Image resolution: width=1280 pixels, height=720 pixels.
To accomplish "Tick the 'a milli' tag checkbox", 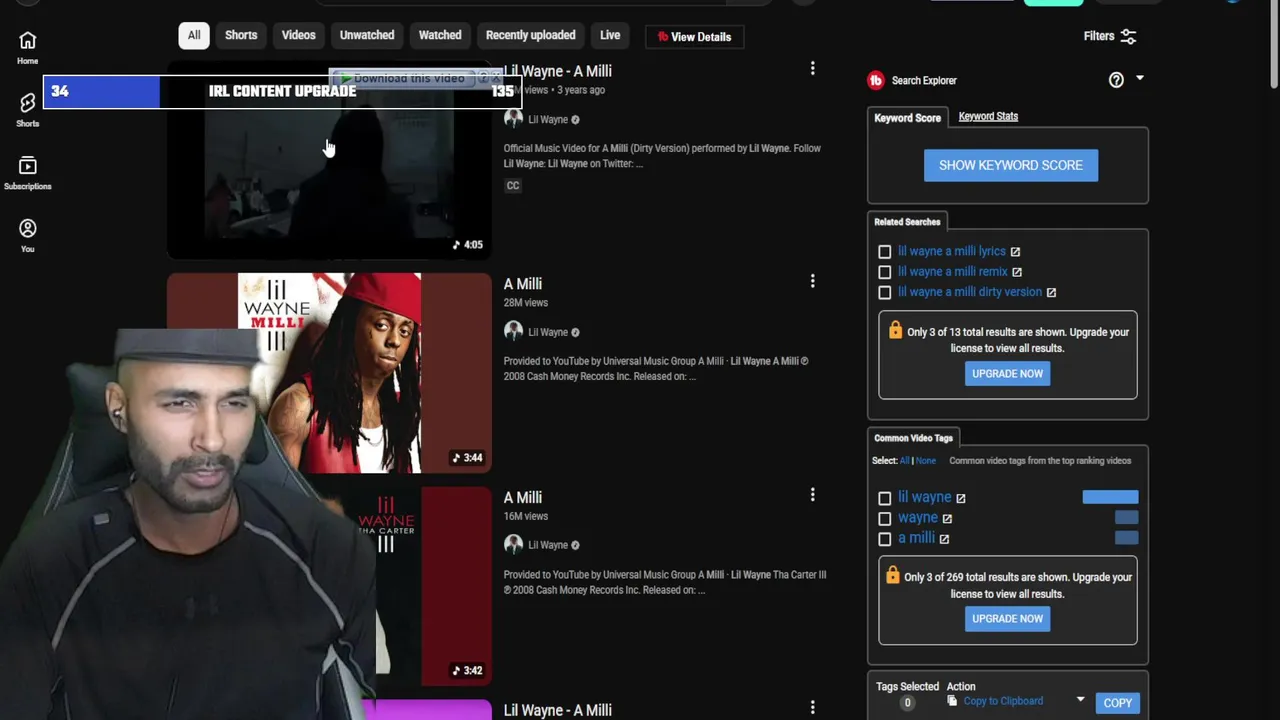I will click(x=885, y=539).
